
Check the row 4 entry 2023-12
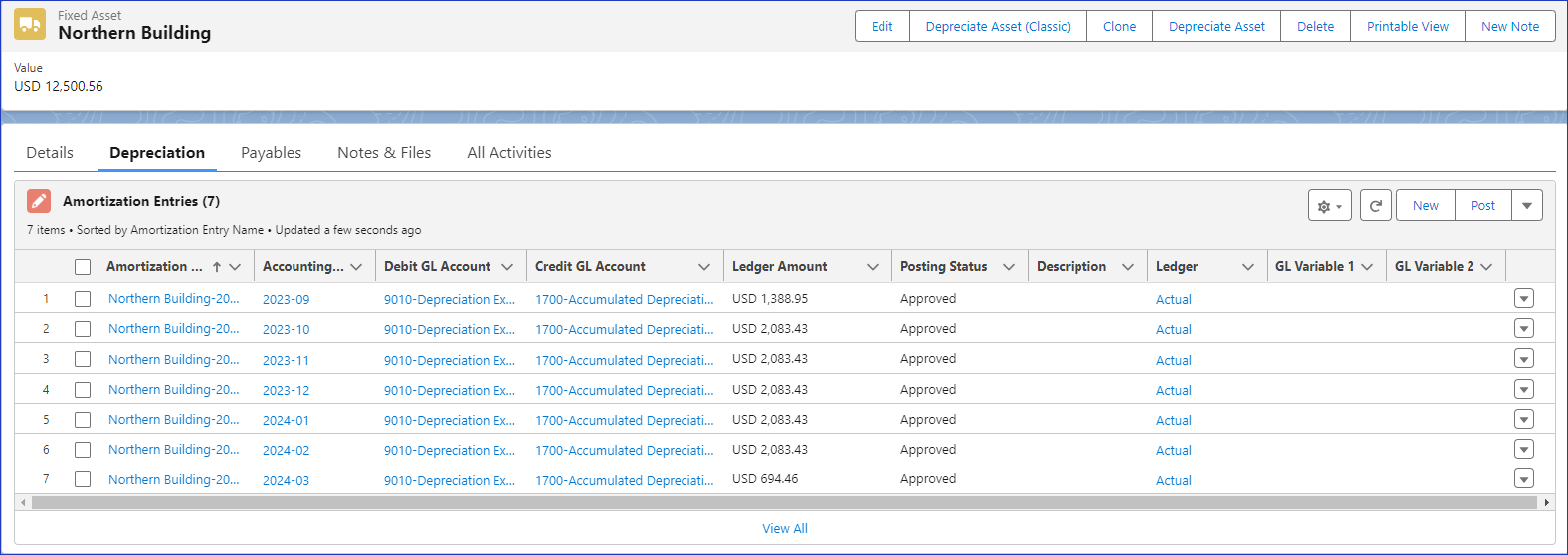pyautogui.click(x=83, y=390)
